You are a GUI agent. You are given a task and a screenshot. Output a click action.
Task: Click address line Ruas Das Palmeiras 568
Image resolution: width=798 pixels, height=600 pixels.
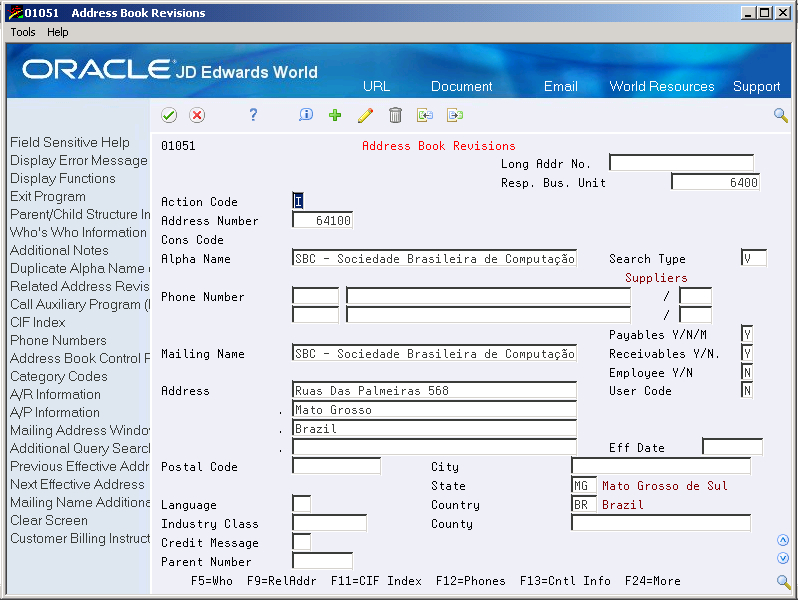pos(435,390)
